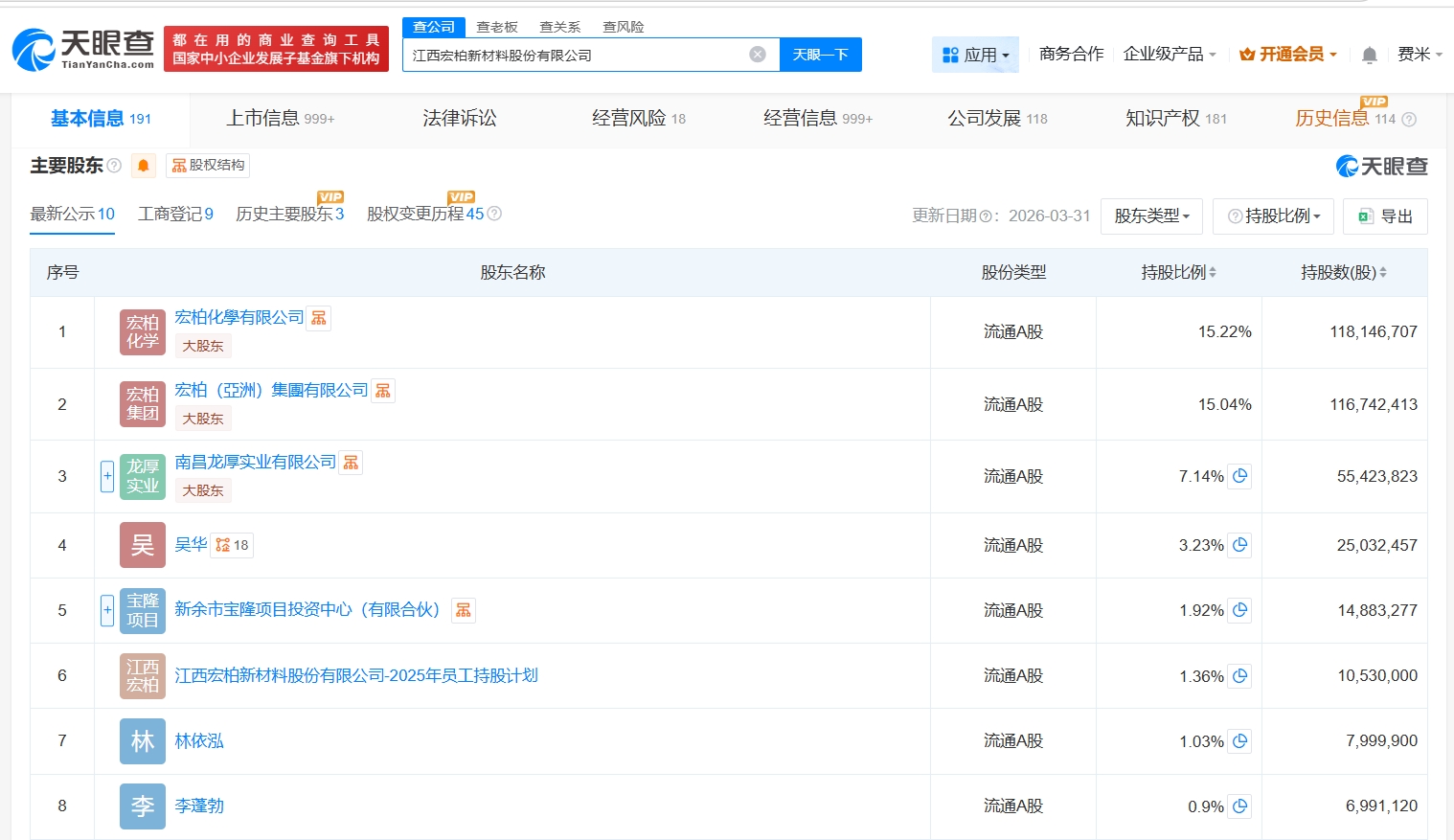Open the 开通会员 dropdown
The image size is (1454, 840).
pyautogui.click(x=1288, y=55)
